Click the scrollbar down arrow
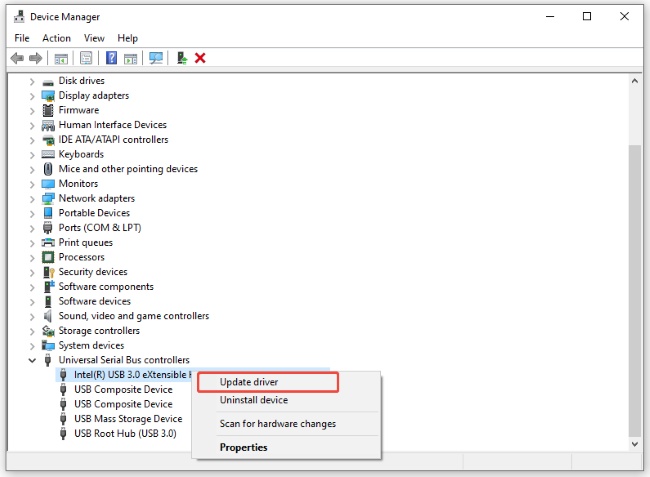Viewport: 650px width, 477px height. coord(635,444)
